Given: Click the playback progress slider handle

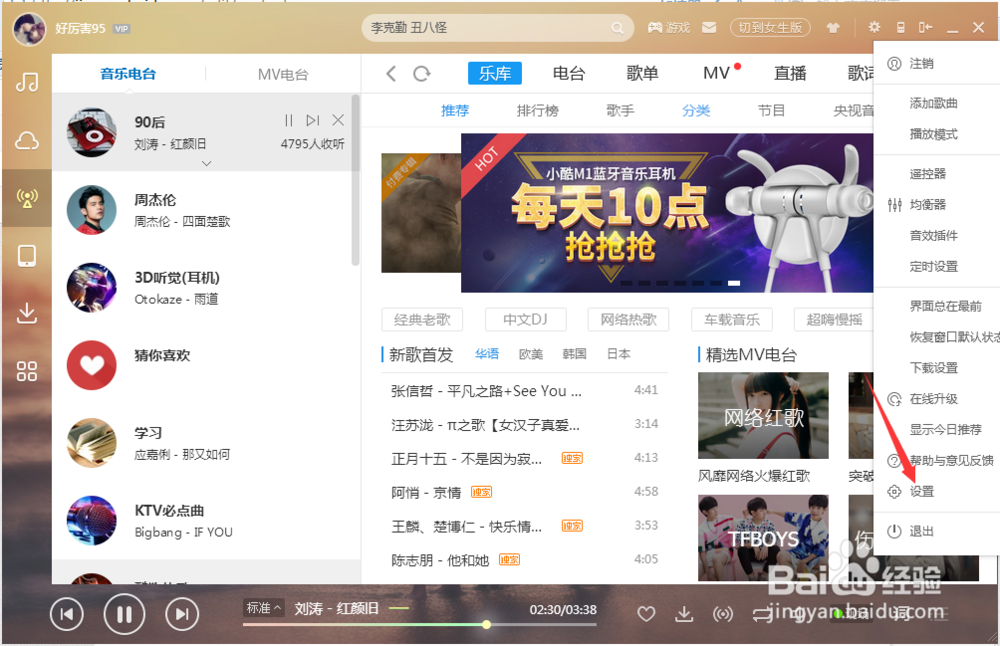Looking at the screenshot, I should 487,624.
